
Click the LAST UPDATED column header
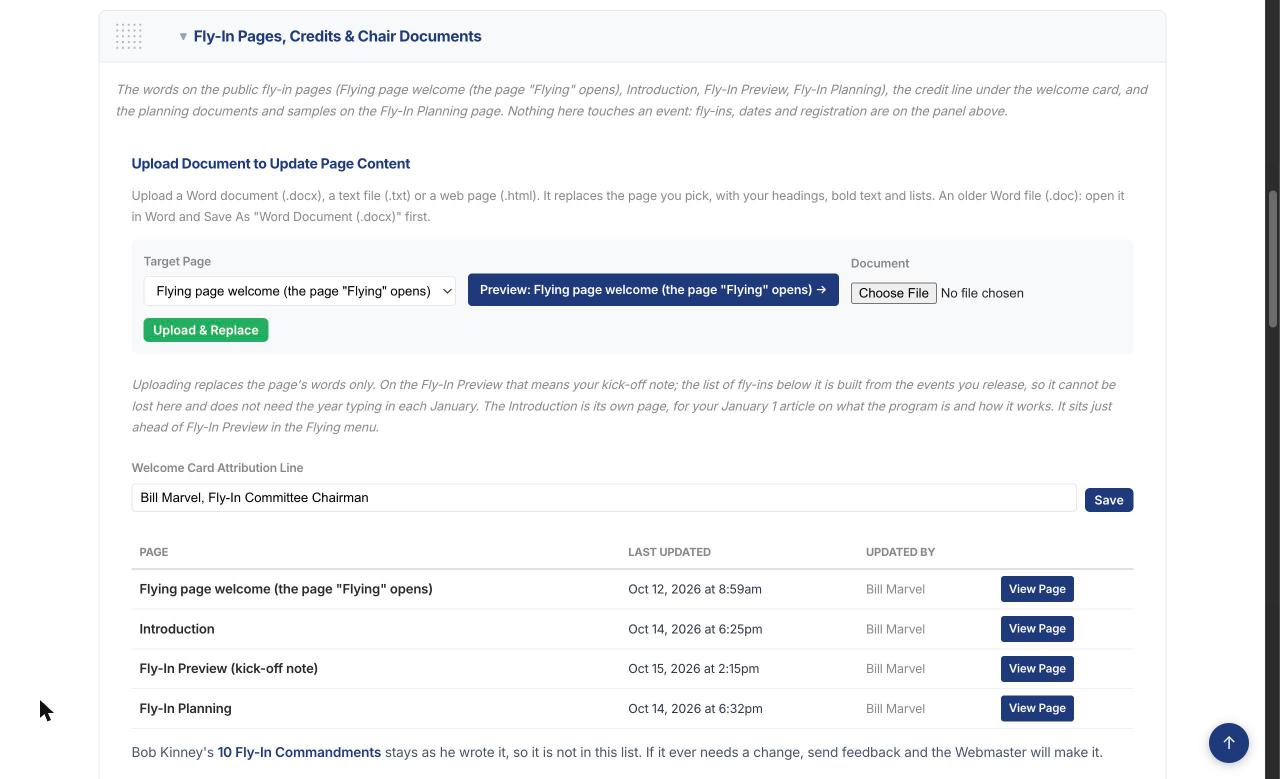pos(669,552)
